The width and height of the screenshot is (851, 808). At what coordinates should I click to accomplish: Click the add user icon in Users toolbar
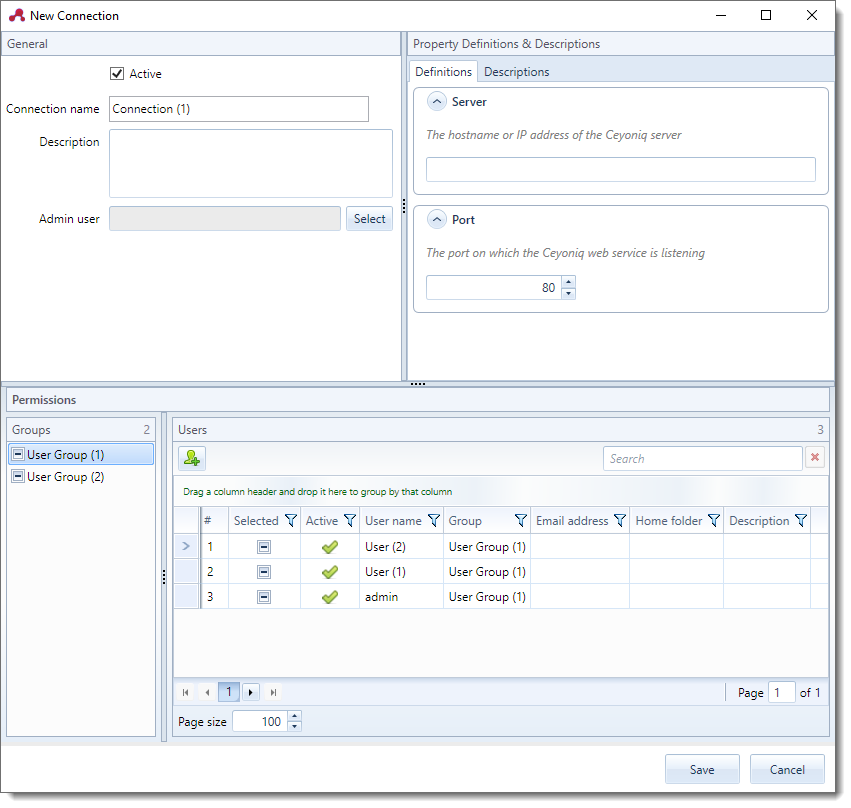[192, 459]
